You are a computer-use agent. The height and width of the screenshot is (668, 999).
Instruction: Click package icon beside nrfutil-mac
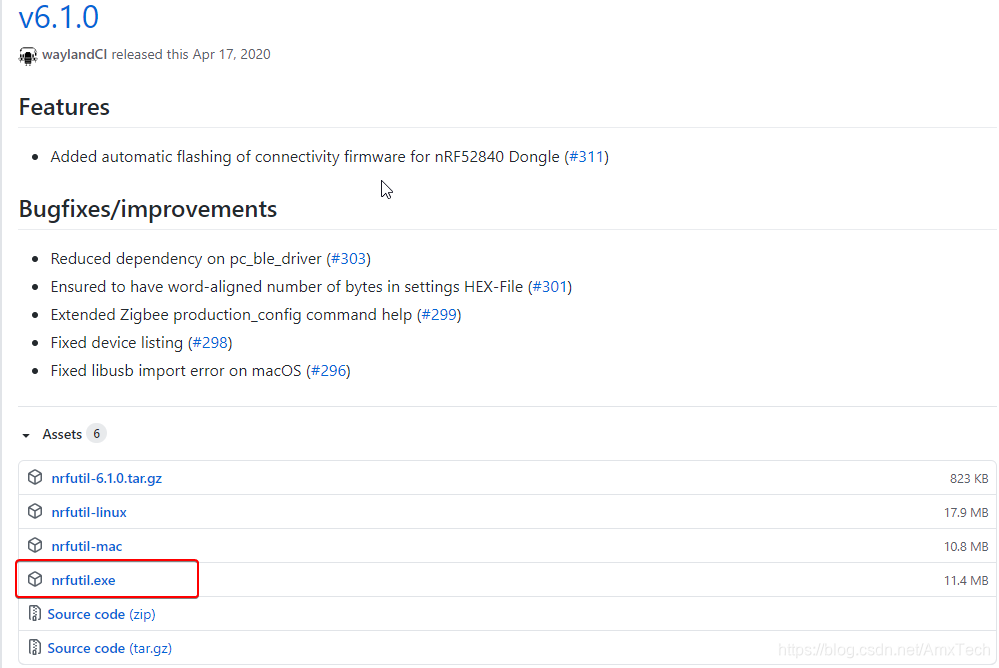click(35, 546)
